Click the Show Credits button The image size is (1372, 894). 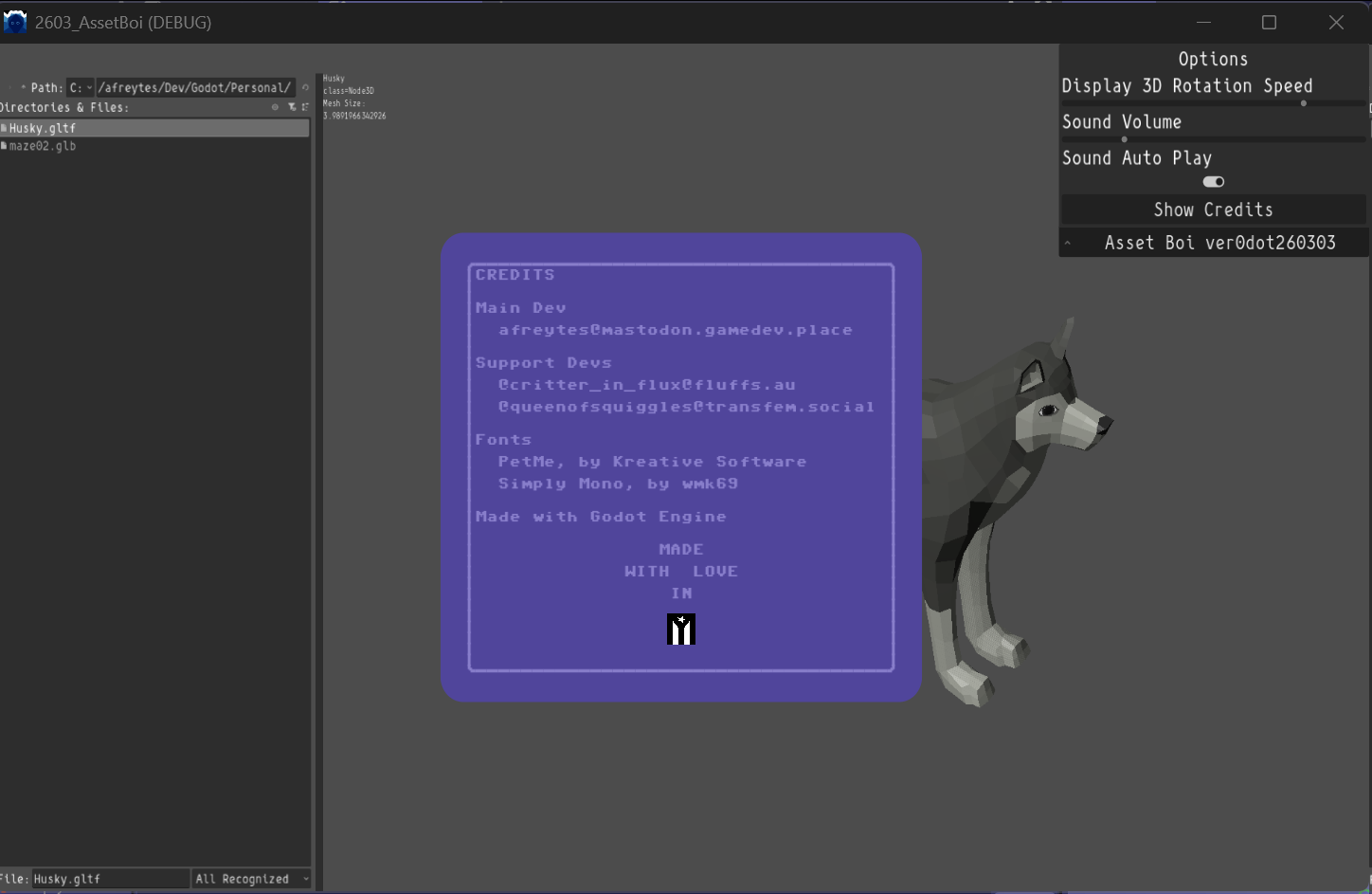pos(1213,210)
